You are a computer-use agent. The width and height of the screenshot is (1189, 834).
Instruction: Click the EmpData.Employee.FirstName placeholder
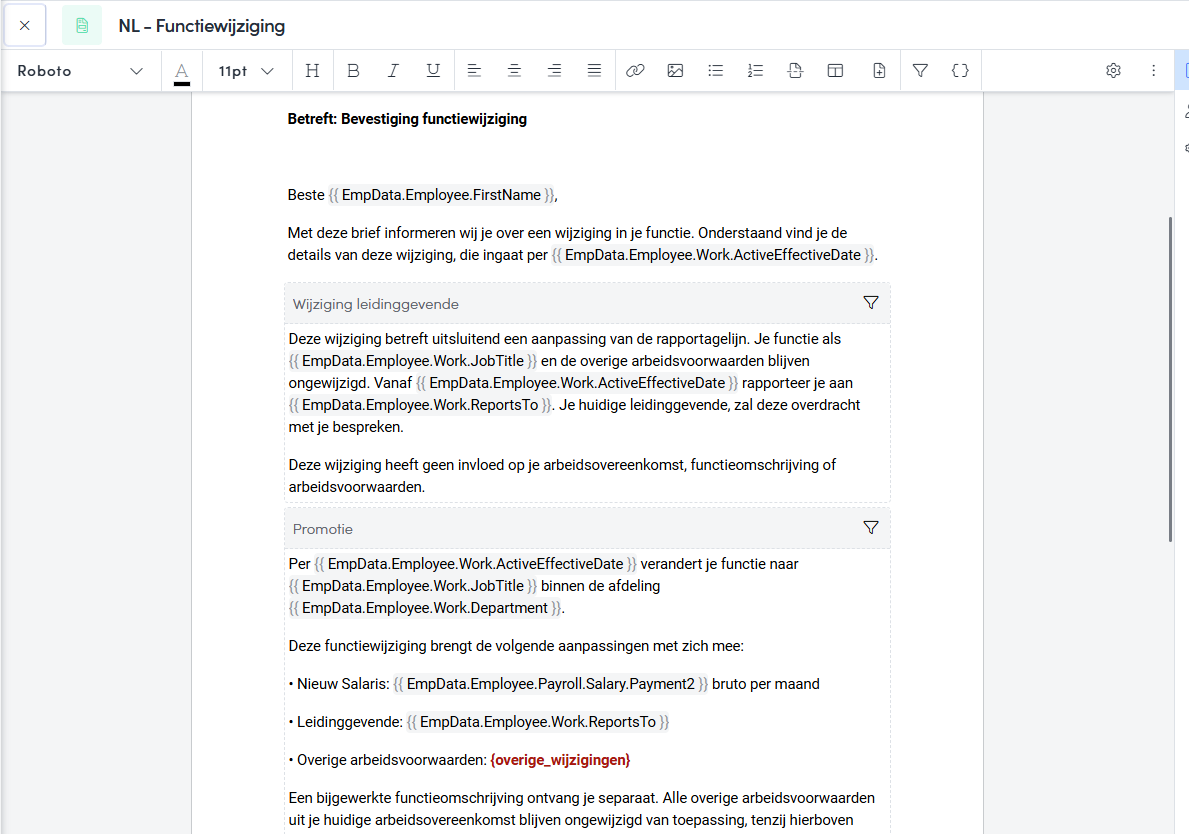pyautogui.click(x=441, y=195)
